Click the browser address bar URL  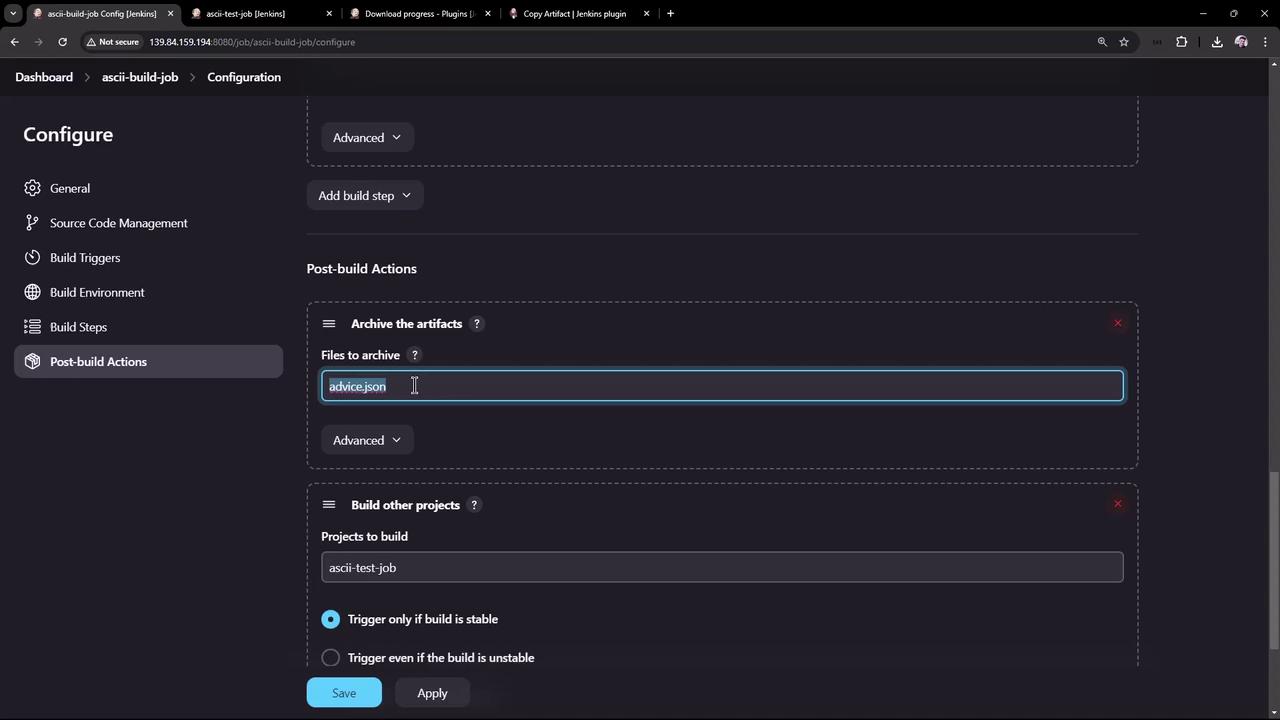(252, 42)
